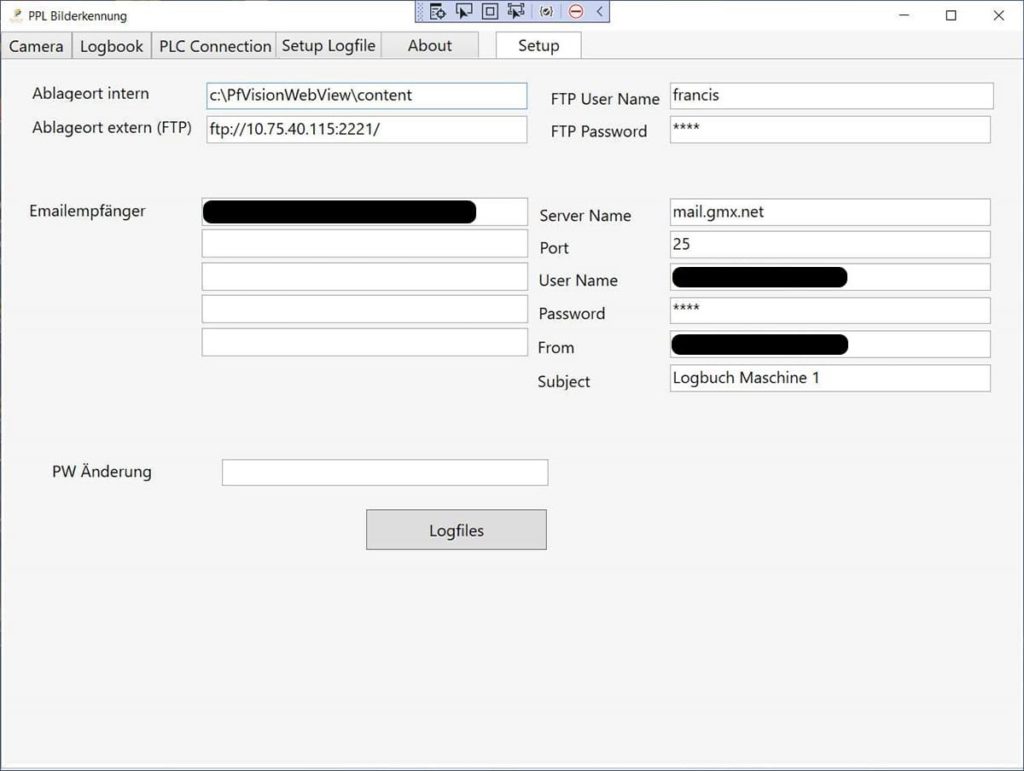The height and width of the screenshot is (771, 1024).
Task: Open Live Visual Tree from debug toolbar
Action: click(437, 12)
